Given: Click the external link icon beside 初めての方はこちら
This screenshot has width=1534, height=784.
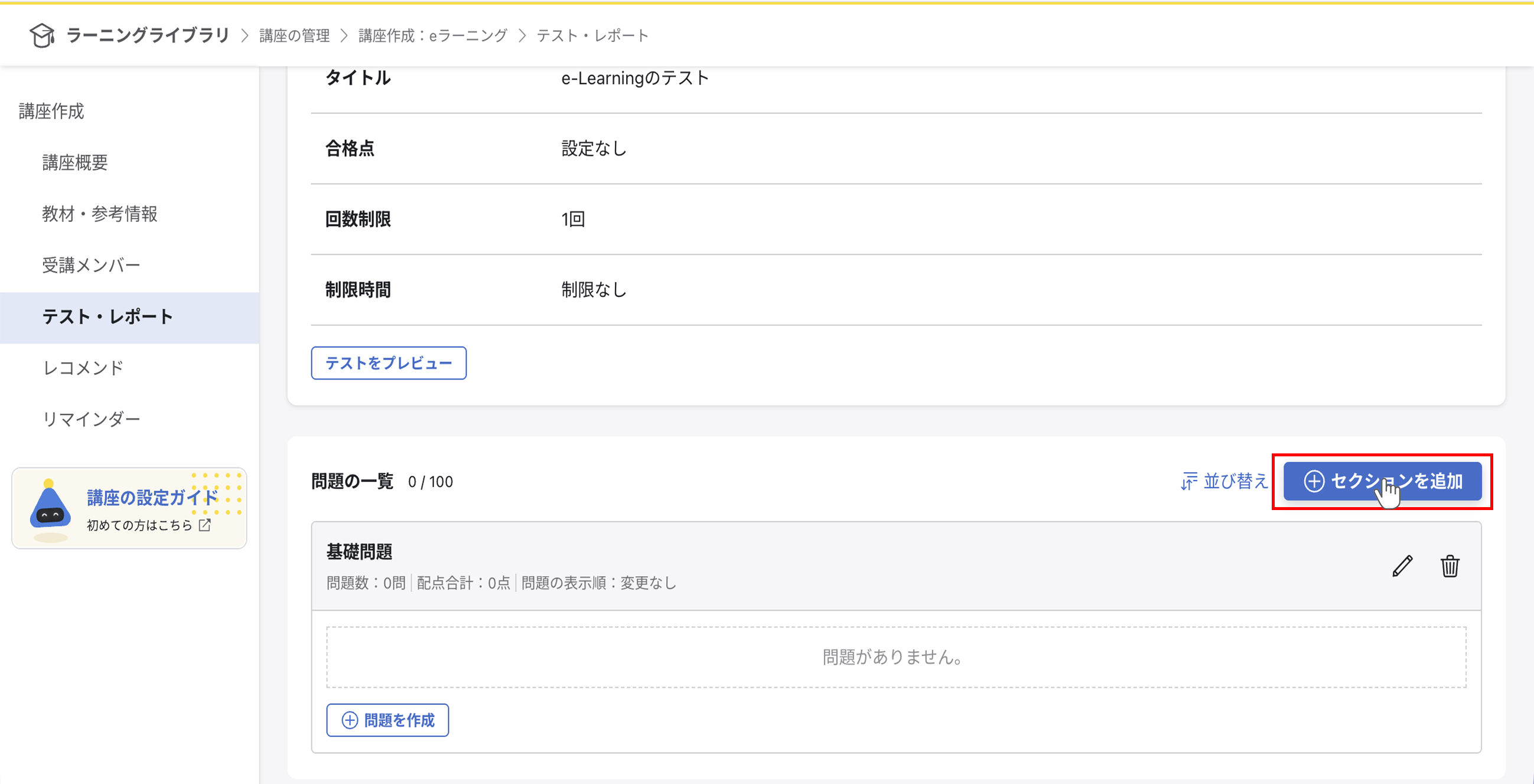Looking at the screenshot, I should tap(206, 524).
